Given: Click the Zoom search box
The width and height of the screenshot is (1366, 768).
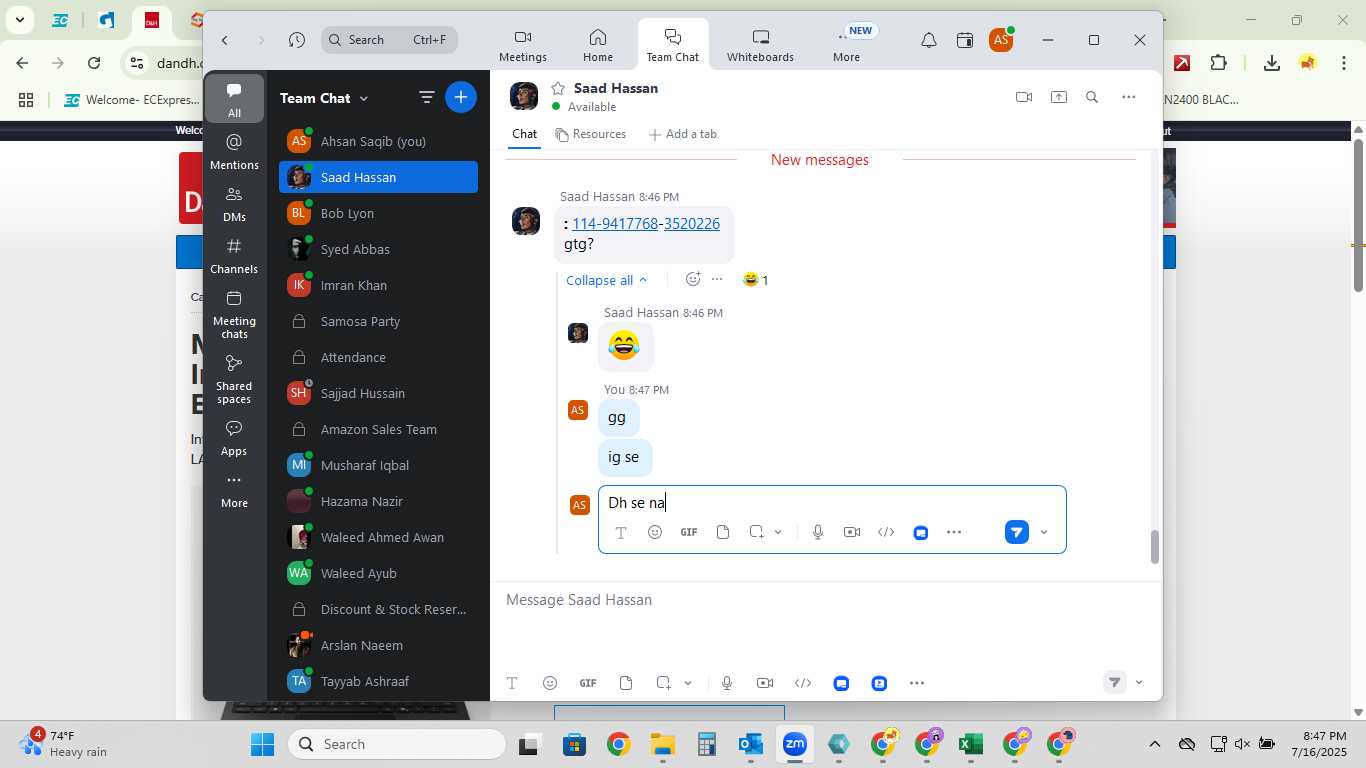Looking at the screenshot, I should [x=390, y=40].
